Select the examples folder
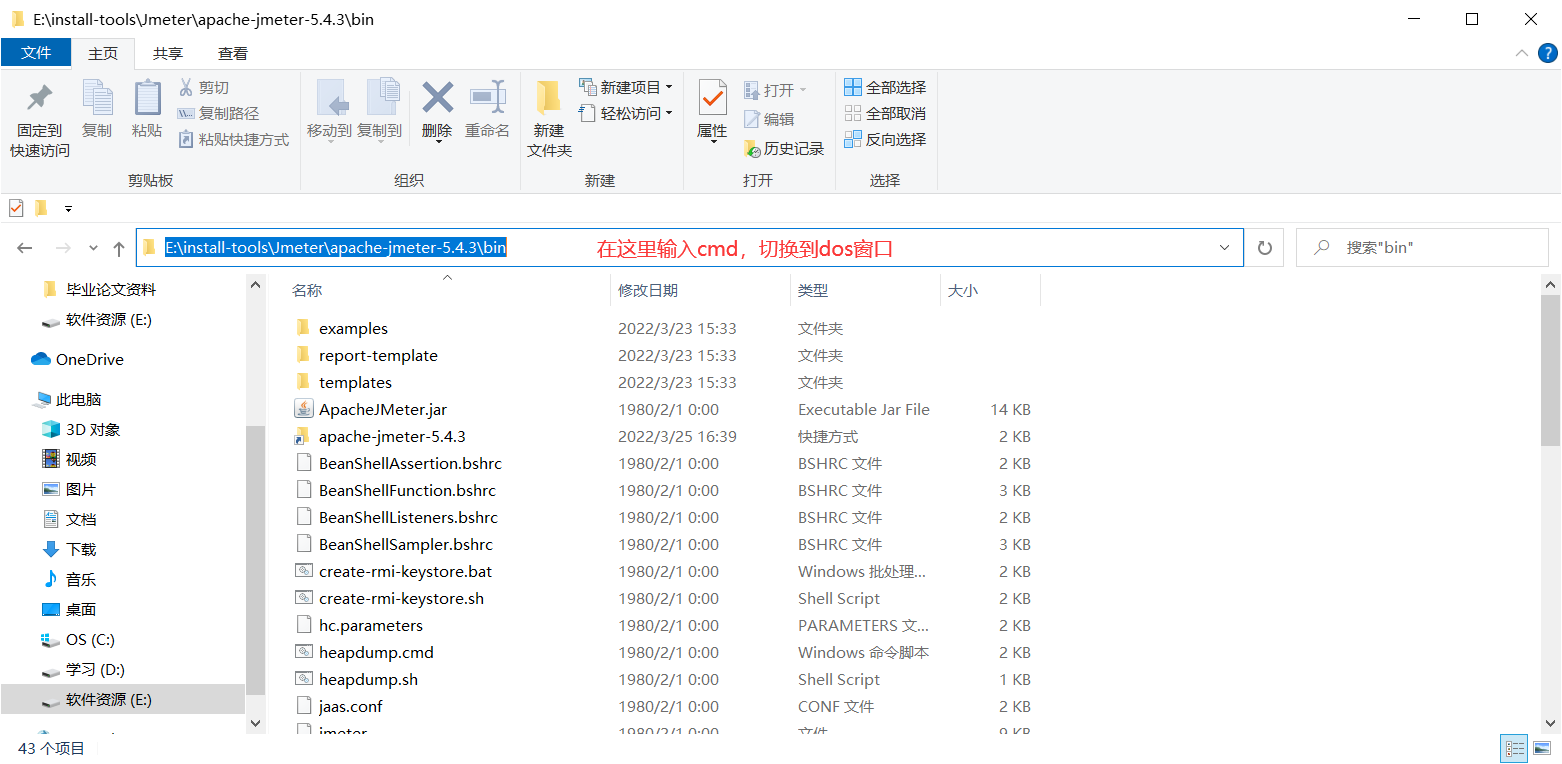The image size is (1562, 764). [x=353, y=328]
